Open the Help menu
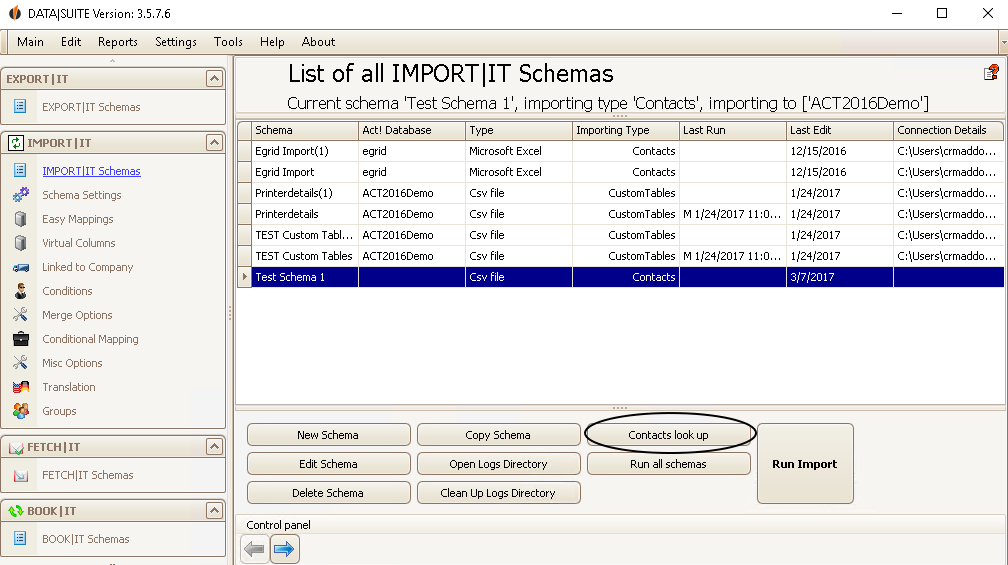Viewport: 1008px width, 565px height. coord(272,42)
